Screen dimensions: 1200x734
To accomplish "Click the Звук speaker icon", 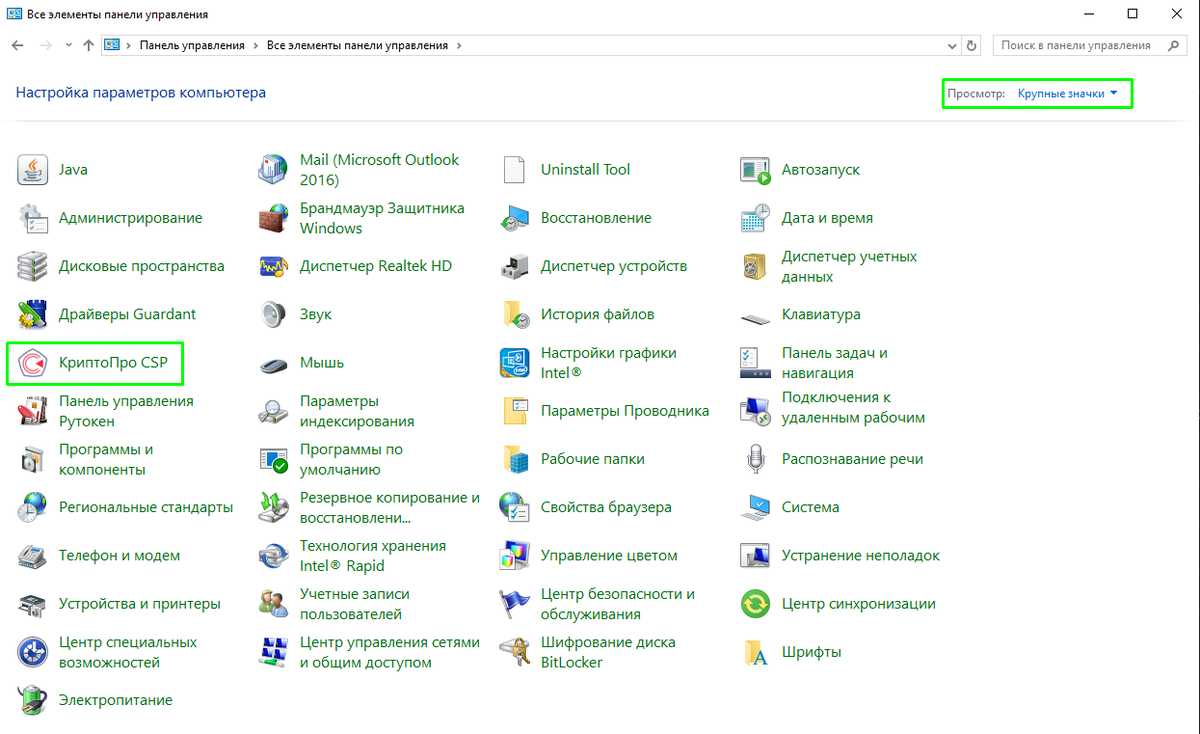I will click(x=274, y=314).
